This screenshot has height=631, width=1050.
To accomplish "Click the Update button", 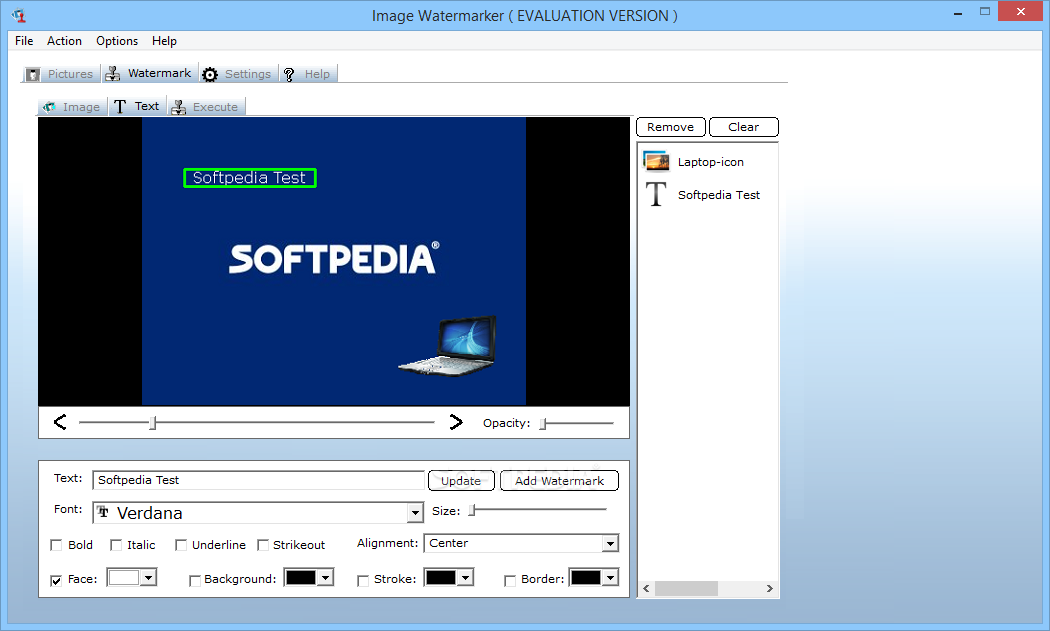I will click(x=461, y=480).
